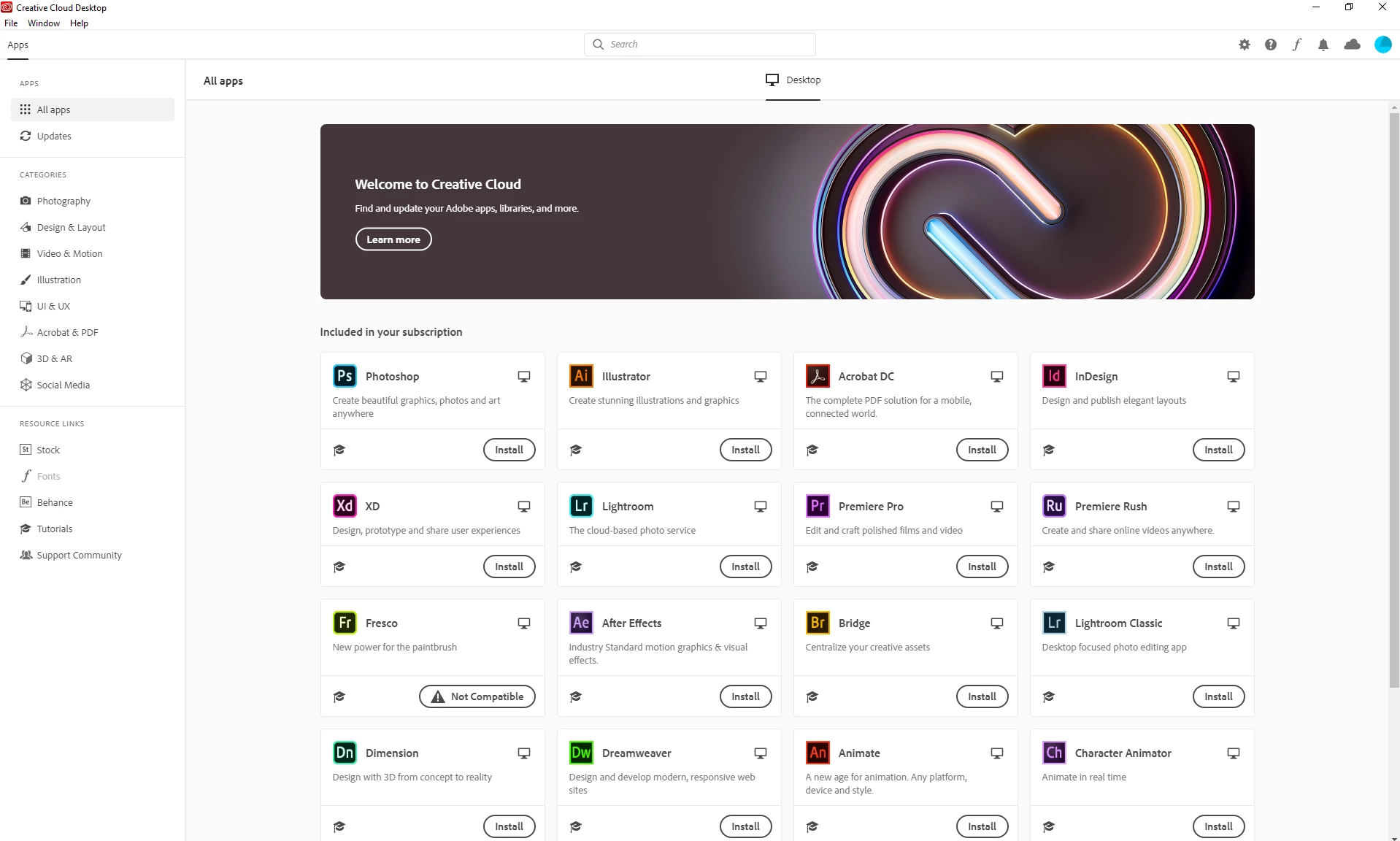Open tutorials icon on Photoshop card
Image resolution: width=1400 pixels, height=841 pixels.
point(339,450)
